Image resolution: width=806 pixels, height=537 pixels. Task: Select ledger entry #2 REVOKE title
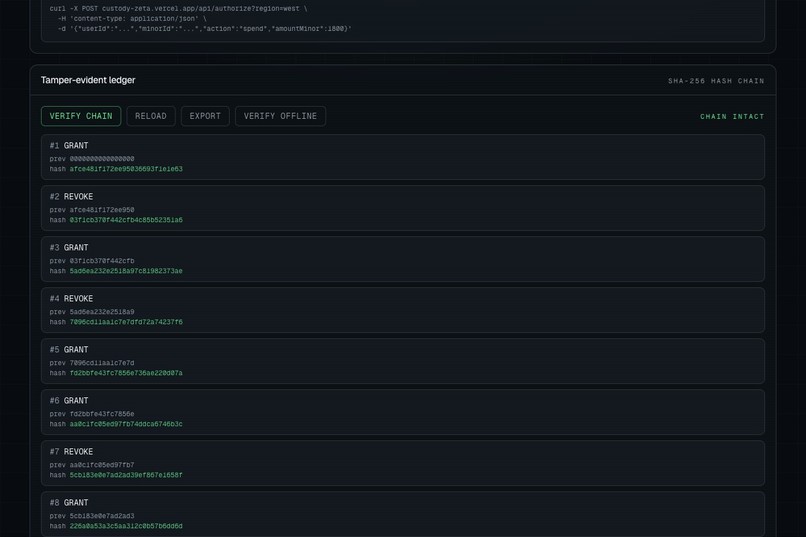pyautogui.click(x=71, y=196)
